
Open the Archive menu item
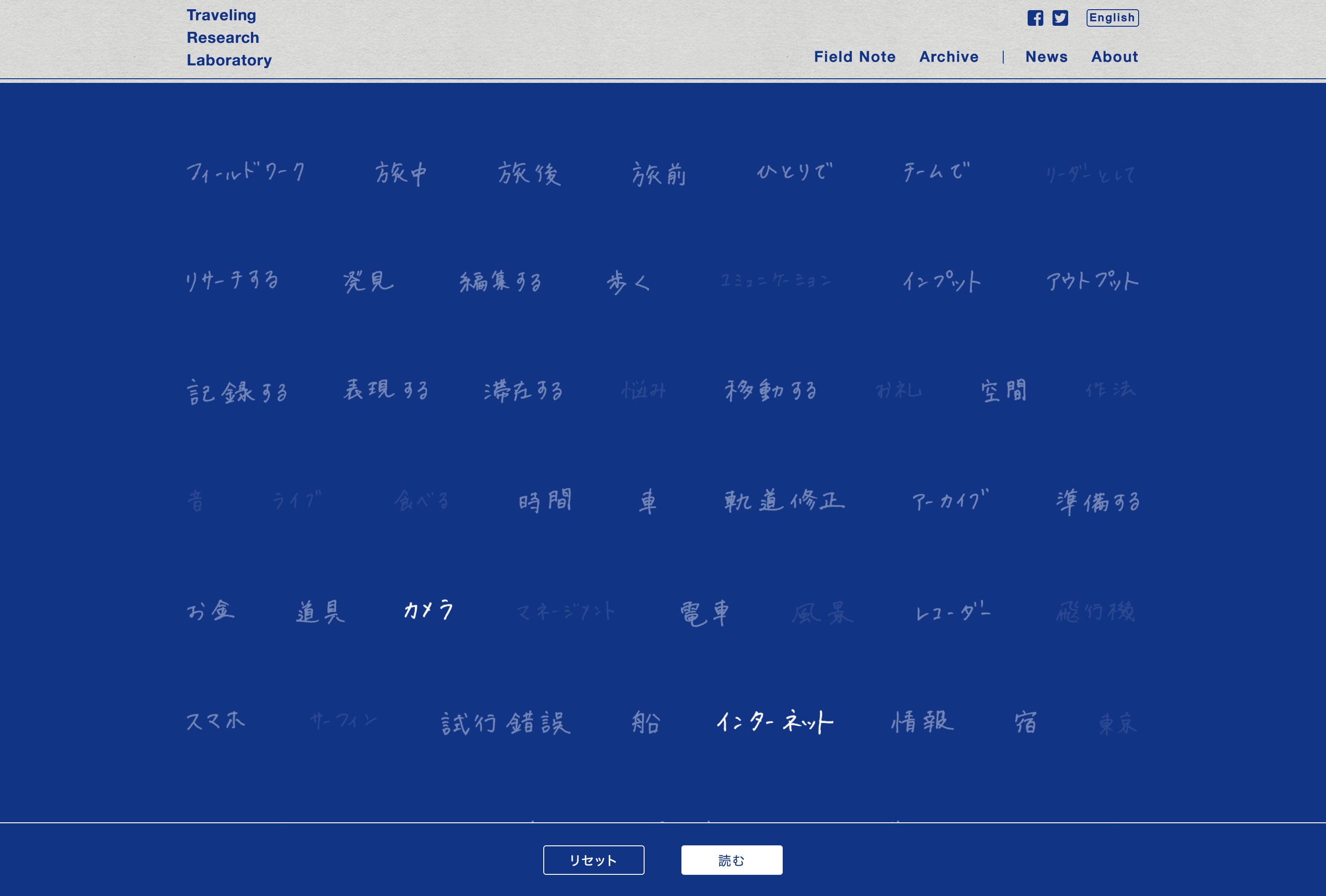pos(949,57)
